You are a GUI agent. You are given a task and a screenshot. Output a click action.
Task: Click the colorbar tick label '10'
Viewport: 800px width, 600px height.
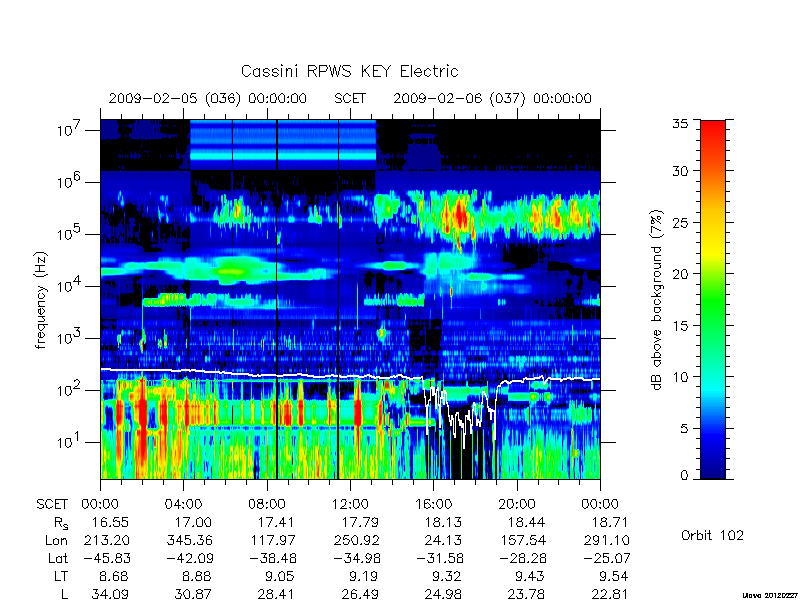click(681, 377)
